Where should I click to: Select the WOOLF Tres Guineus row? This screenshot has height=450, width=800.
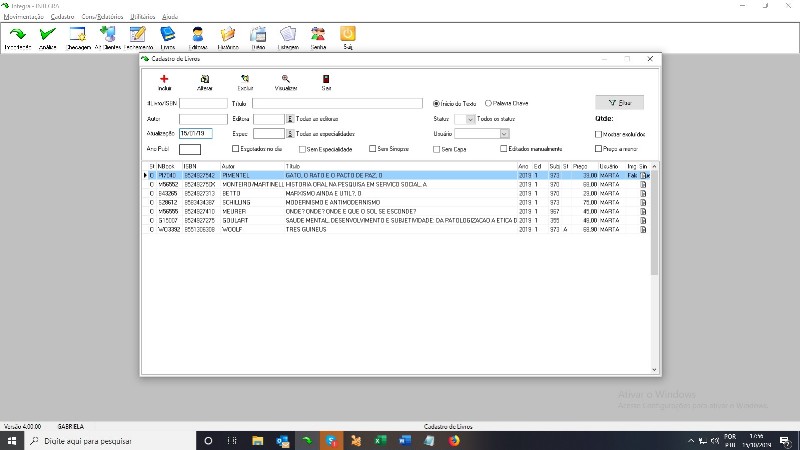[300, 230]
